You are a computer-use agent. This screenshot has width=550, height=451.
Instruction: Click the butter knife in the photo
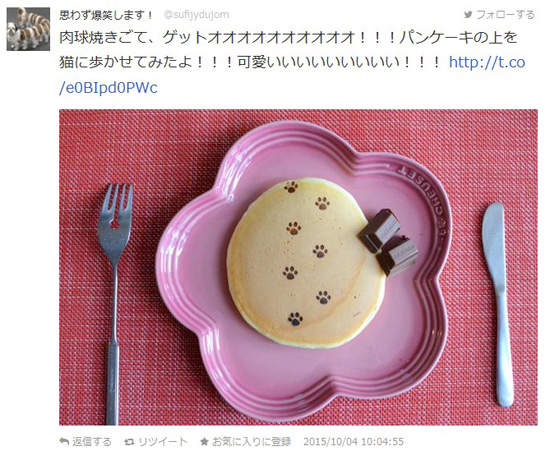click(497, 304)
